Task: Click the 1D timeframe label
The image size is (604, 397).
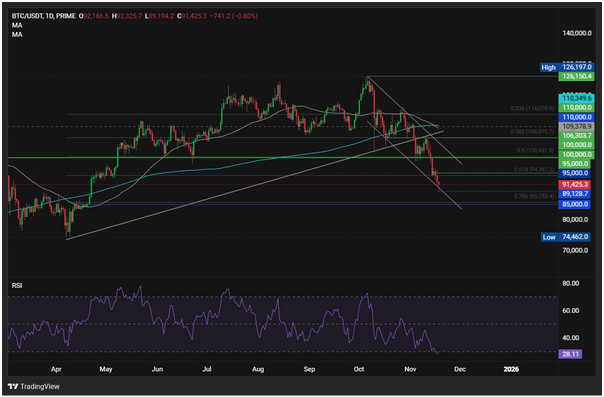Action: click(x=49, y=16)
